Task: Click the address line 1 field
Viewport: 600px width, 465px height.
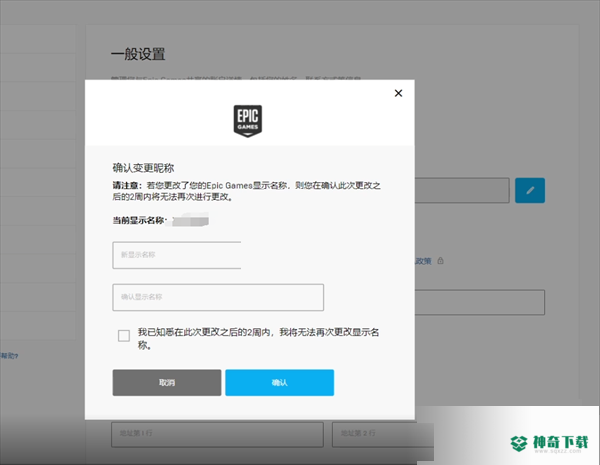Action: click(217, 434)
